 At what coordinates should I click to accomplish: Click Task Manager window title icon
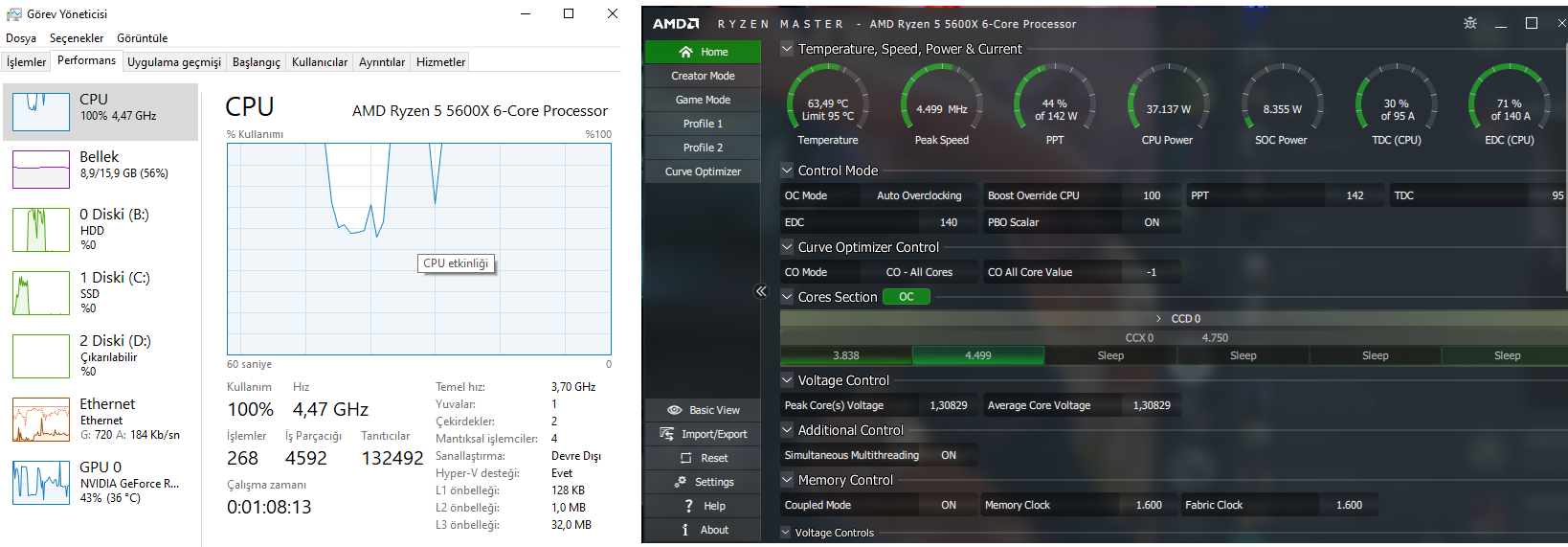coord(13,14)
